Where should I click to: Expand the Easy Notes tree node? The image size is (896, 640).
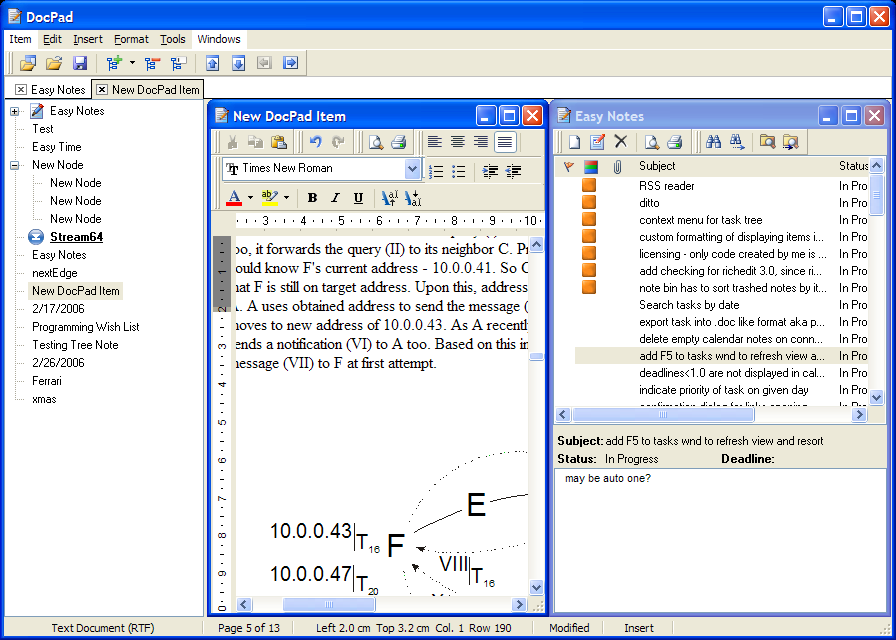(15, 111)
